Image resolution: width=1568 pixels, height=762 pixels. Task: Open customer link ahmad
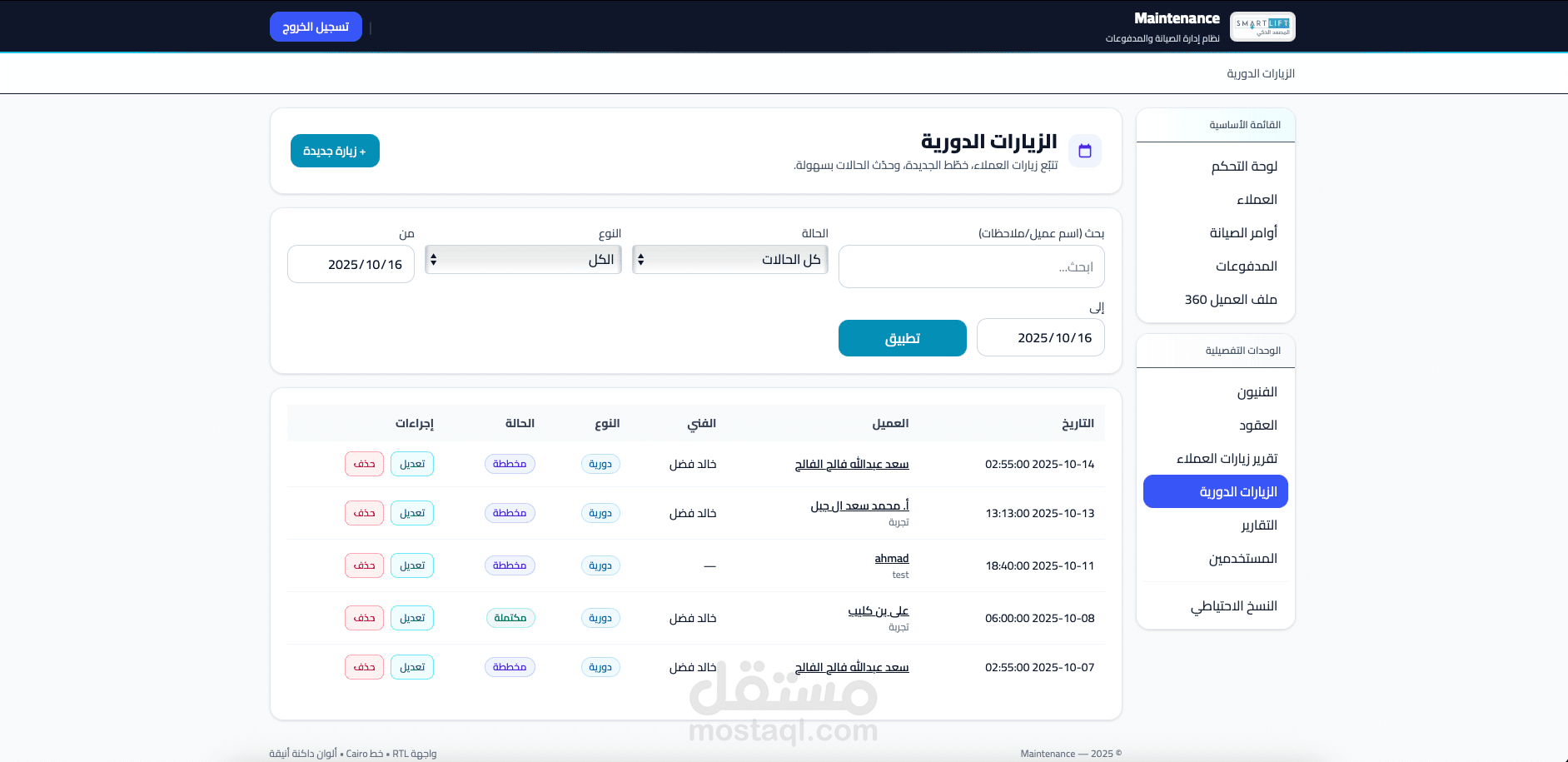(892, 558)
